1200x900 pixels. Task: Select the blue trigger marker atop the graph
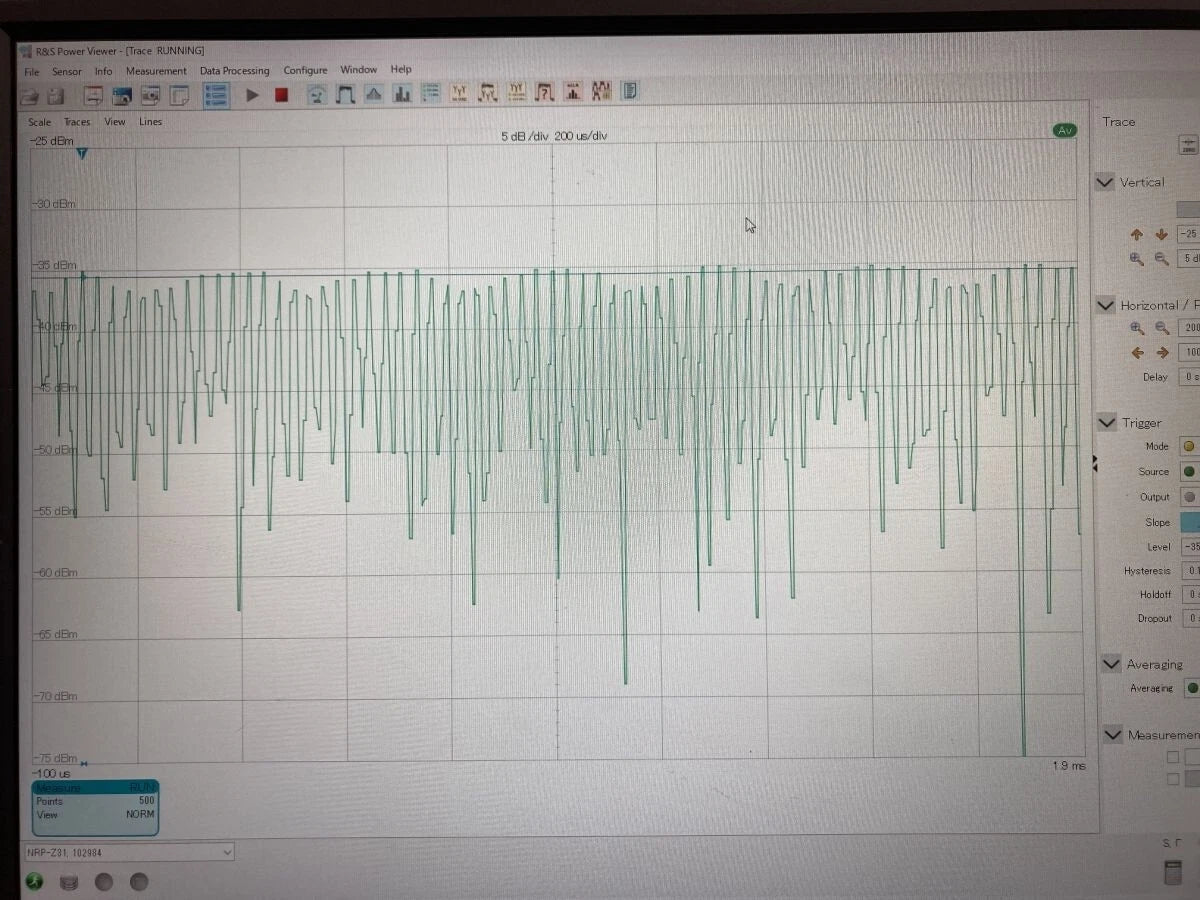(82, 153)
